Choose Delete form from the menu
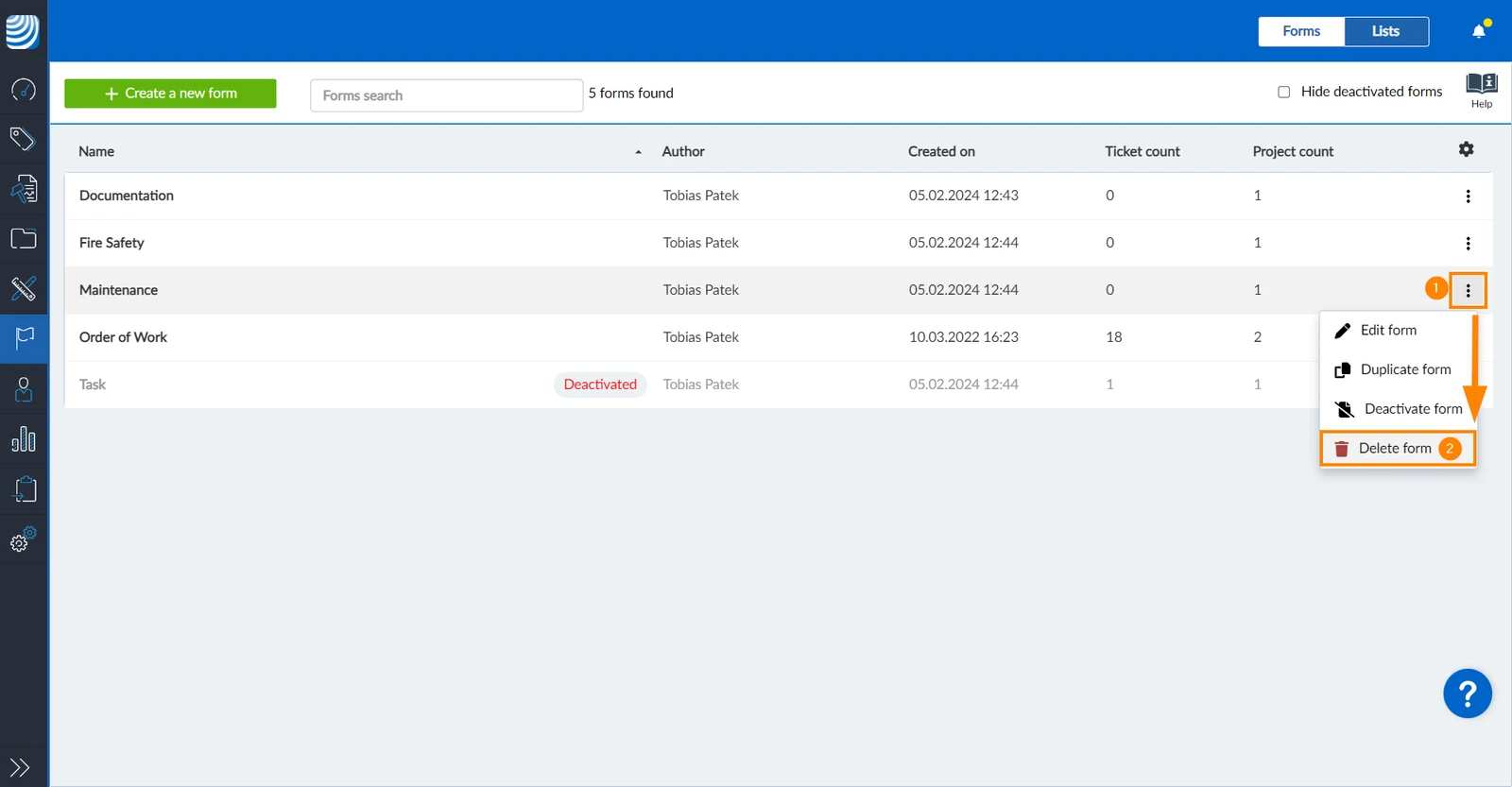The width and height of the screenshot is (1512, 787). (x=1397, y=449)
